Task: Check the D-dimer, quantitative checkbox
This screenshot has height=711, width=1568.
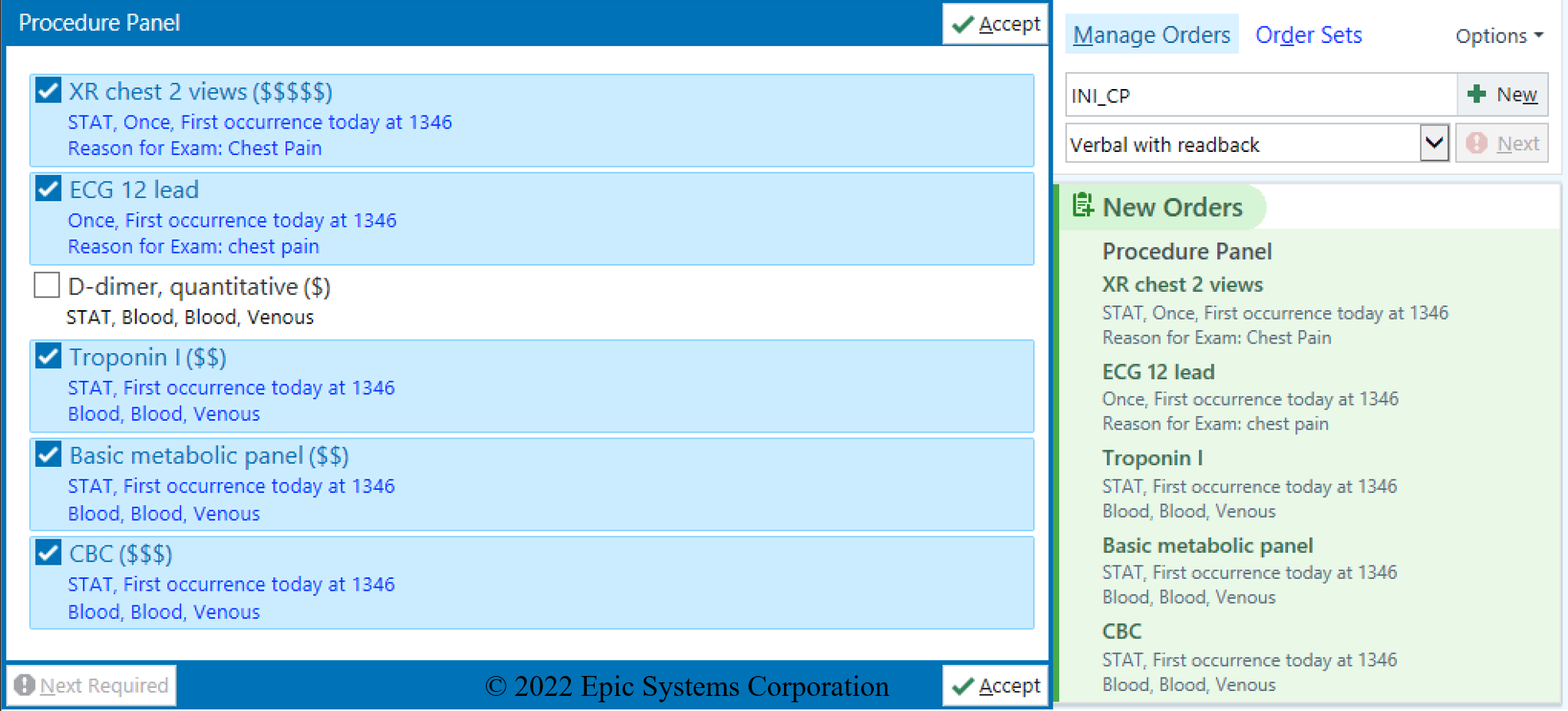Action: click(x=47, y=286)
